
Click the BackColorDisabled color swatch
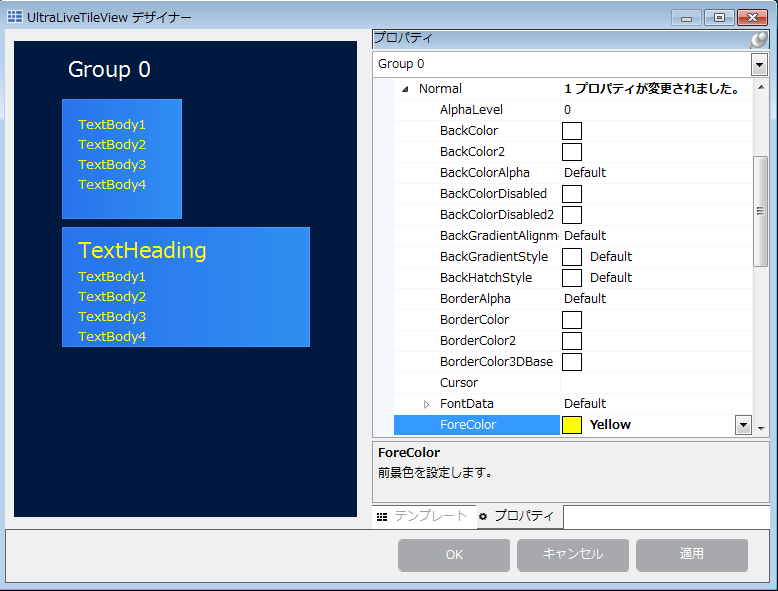point(572,194)
